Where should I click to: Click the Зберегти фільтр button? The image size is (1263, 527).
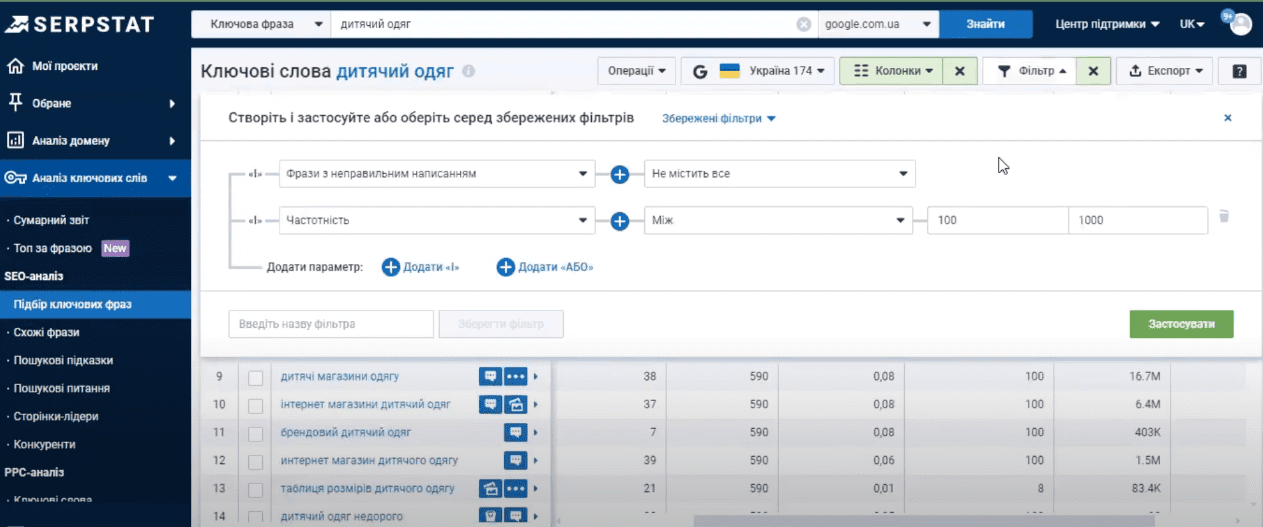tap(501, 324)
